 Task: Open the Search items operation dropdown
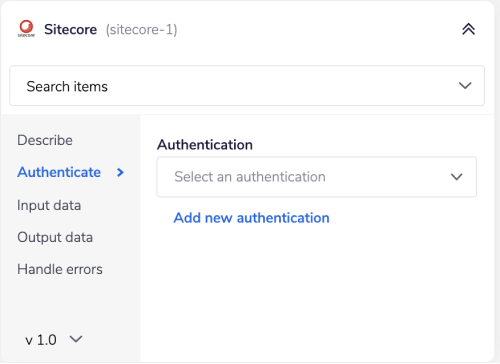247,86
